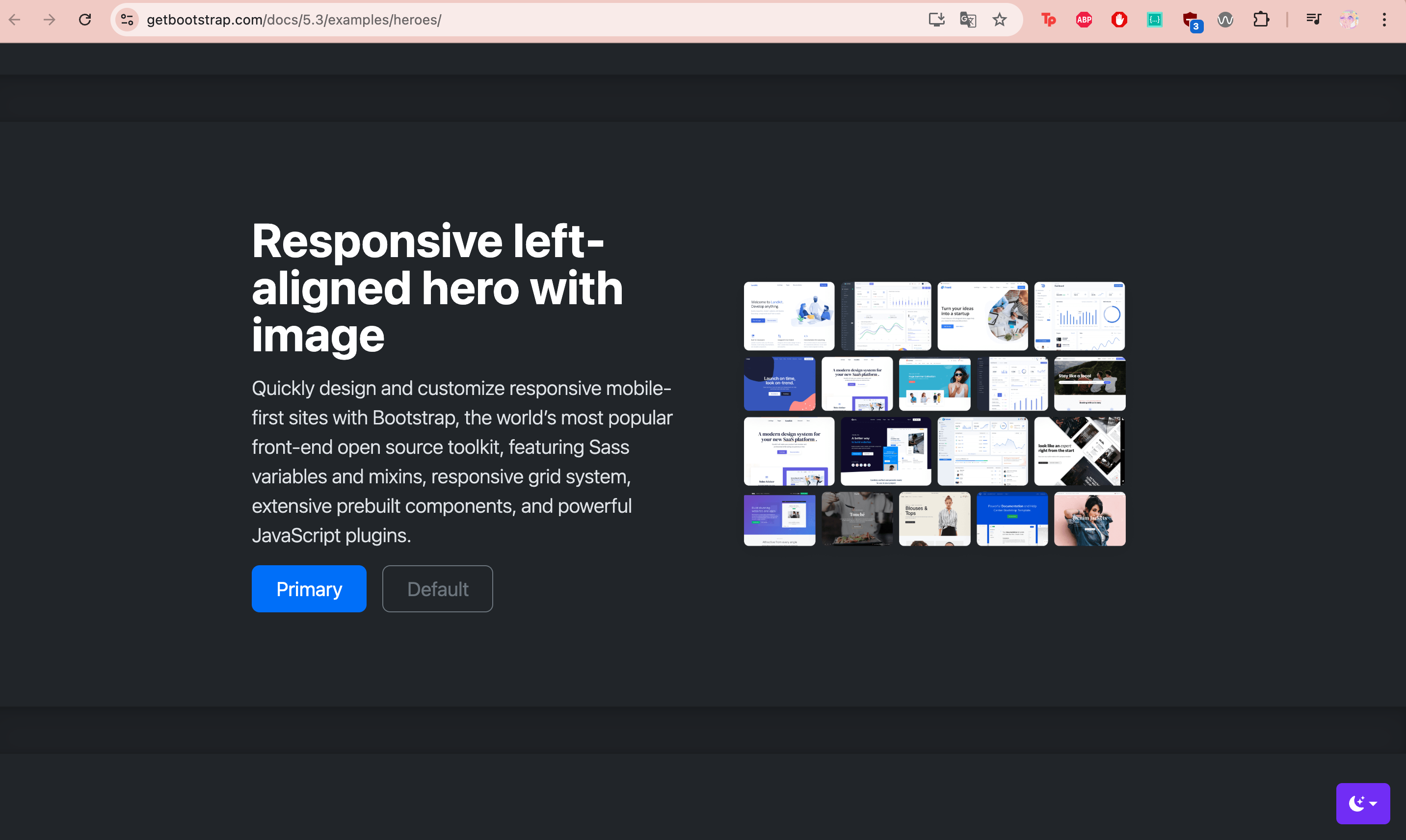Click the browser back arrow

coord(15,20)
